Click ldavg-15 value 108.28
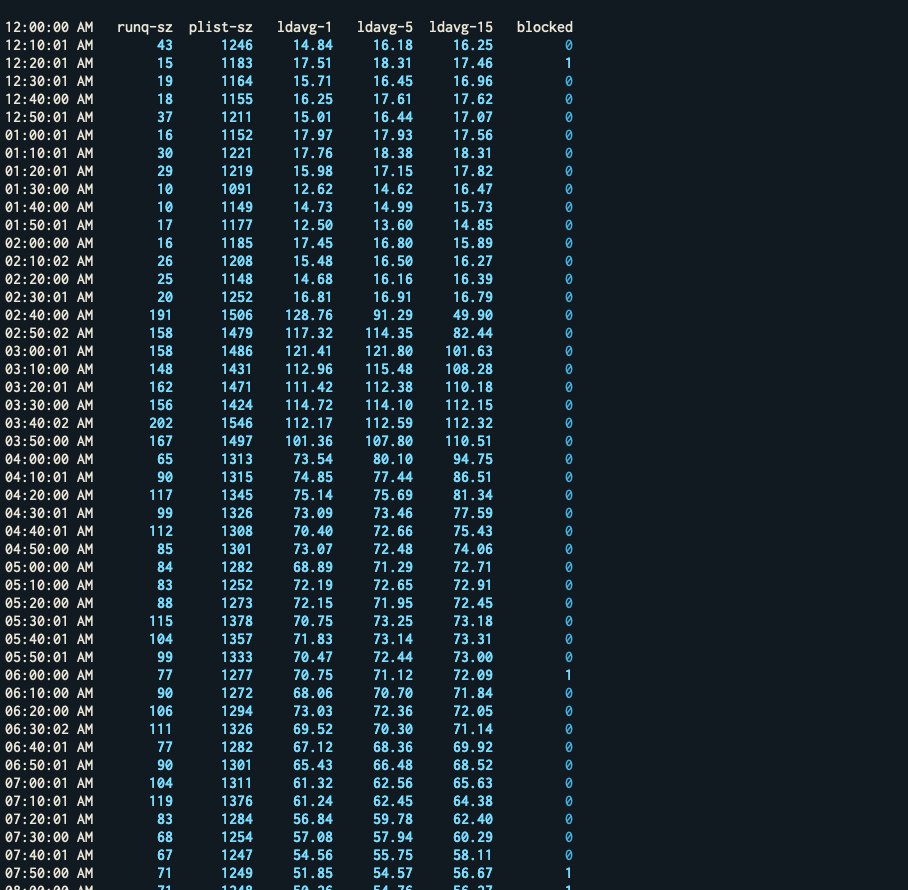The width and height of the screenshot is (908, 890). (x=469, y=369)
